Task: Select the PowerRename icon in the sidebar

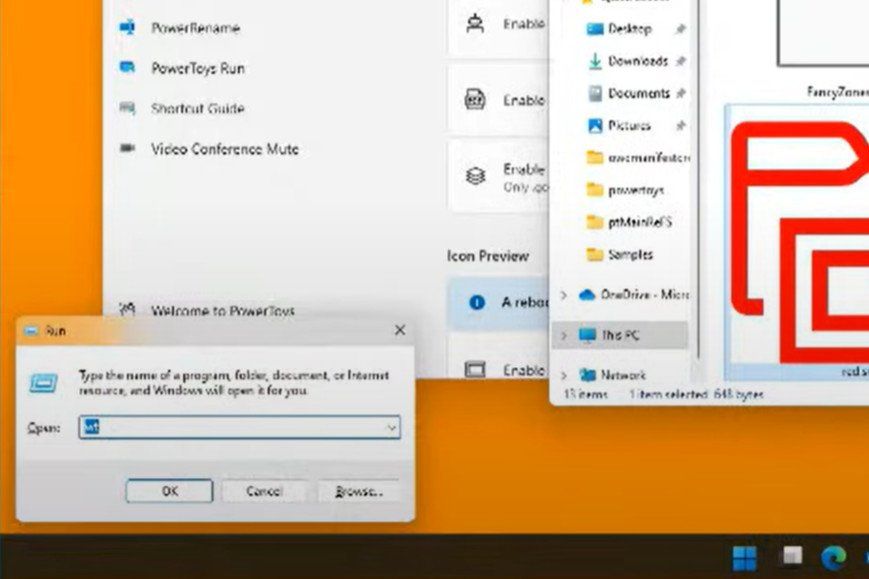Action: coord(127,28)
